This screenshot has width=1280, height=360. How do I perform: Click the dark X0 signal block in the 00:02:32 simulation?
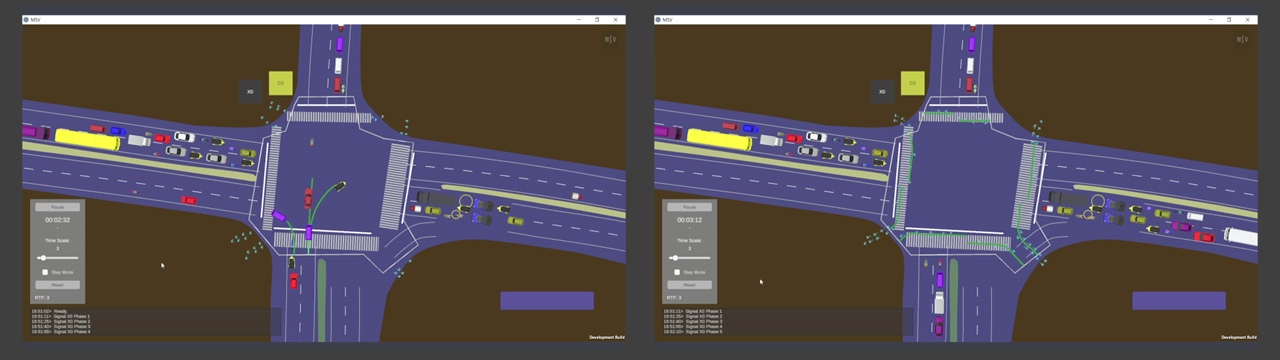tap(250, 91)
